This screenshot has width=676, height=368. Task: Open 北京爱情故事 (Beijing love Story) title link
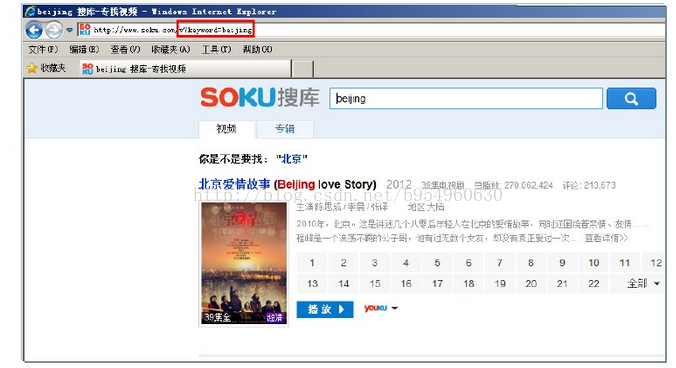(x=288, y=184)
